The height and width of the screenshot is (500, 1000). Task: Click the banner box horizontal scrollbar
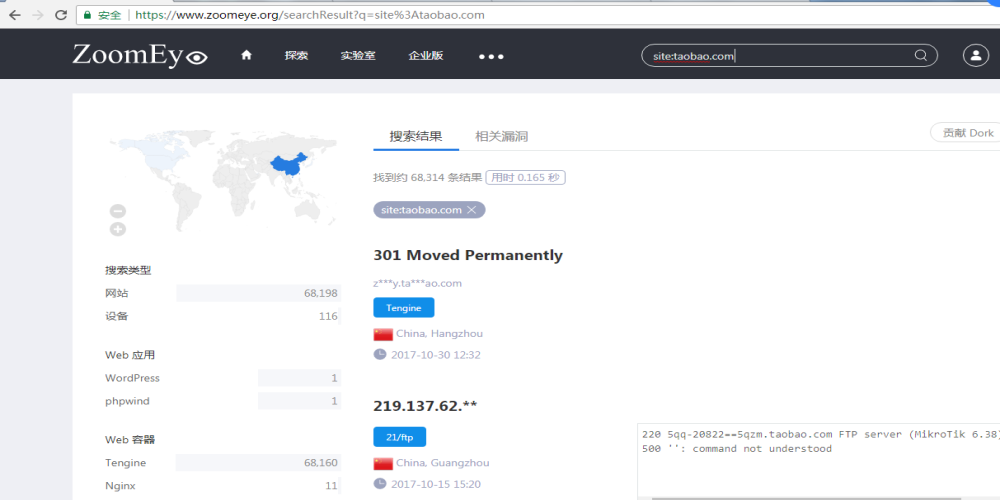pyautogui.click(x=807, y=498)
